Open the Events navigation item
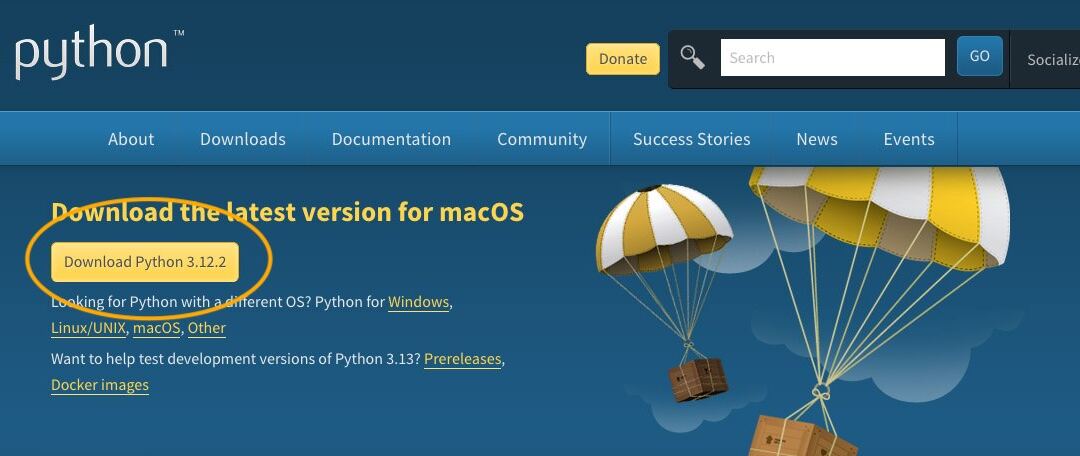This screenshot has width=1080, height=456. tap(909, 139)
